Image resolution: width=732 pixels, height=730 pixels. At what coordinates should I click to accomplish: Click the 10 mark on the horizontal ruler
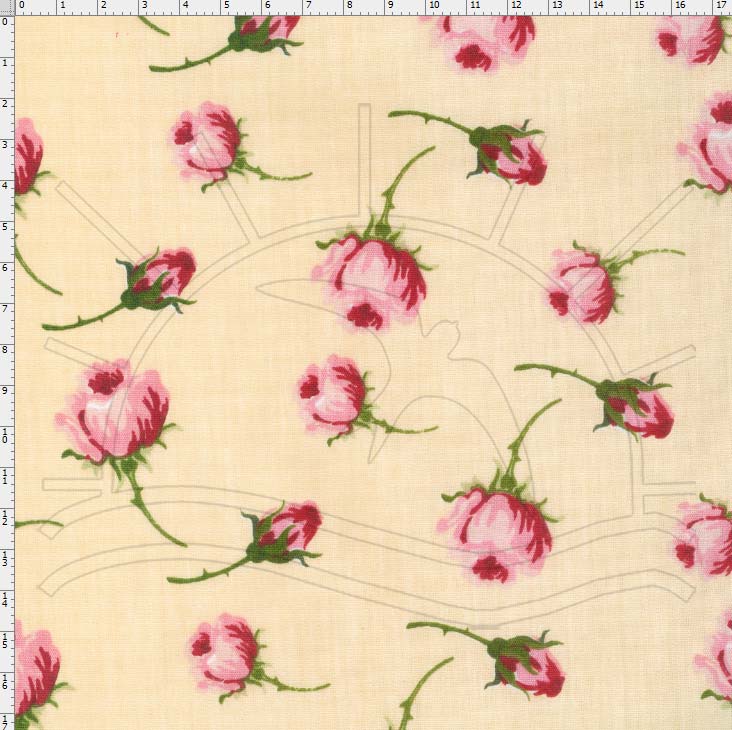click(434, 5)
